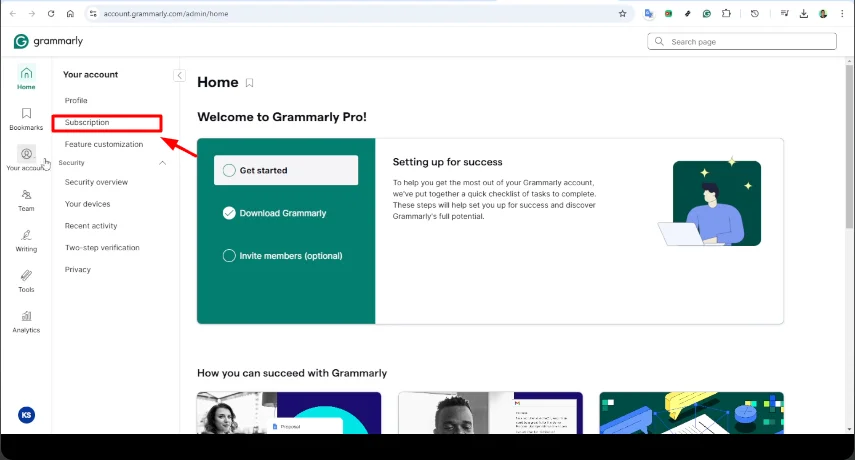Viewport: 855px width, 460px height.
Task: Reload the page with the refresh icon
Action: tap(51, 14)
